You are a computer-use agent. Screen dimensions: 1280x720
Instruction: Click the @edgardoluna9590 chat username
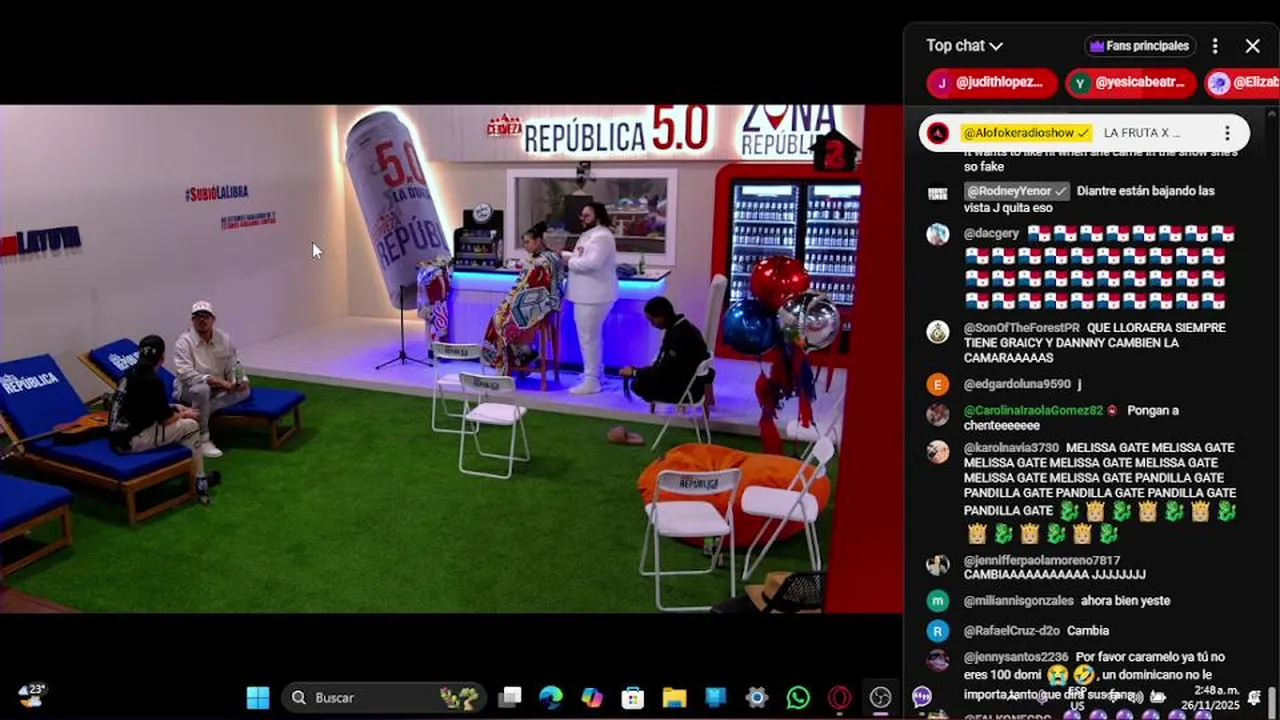coord(1017,384)
